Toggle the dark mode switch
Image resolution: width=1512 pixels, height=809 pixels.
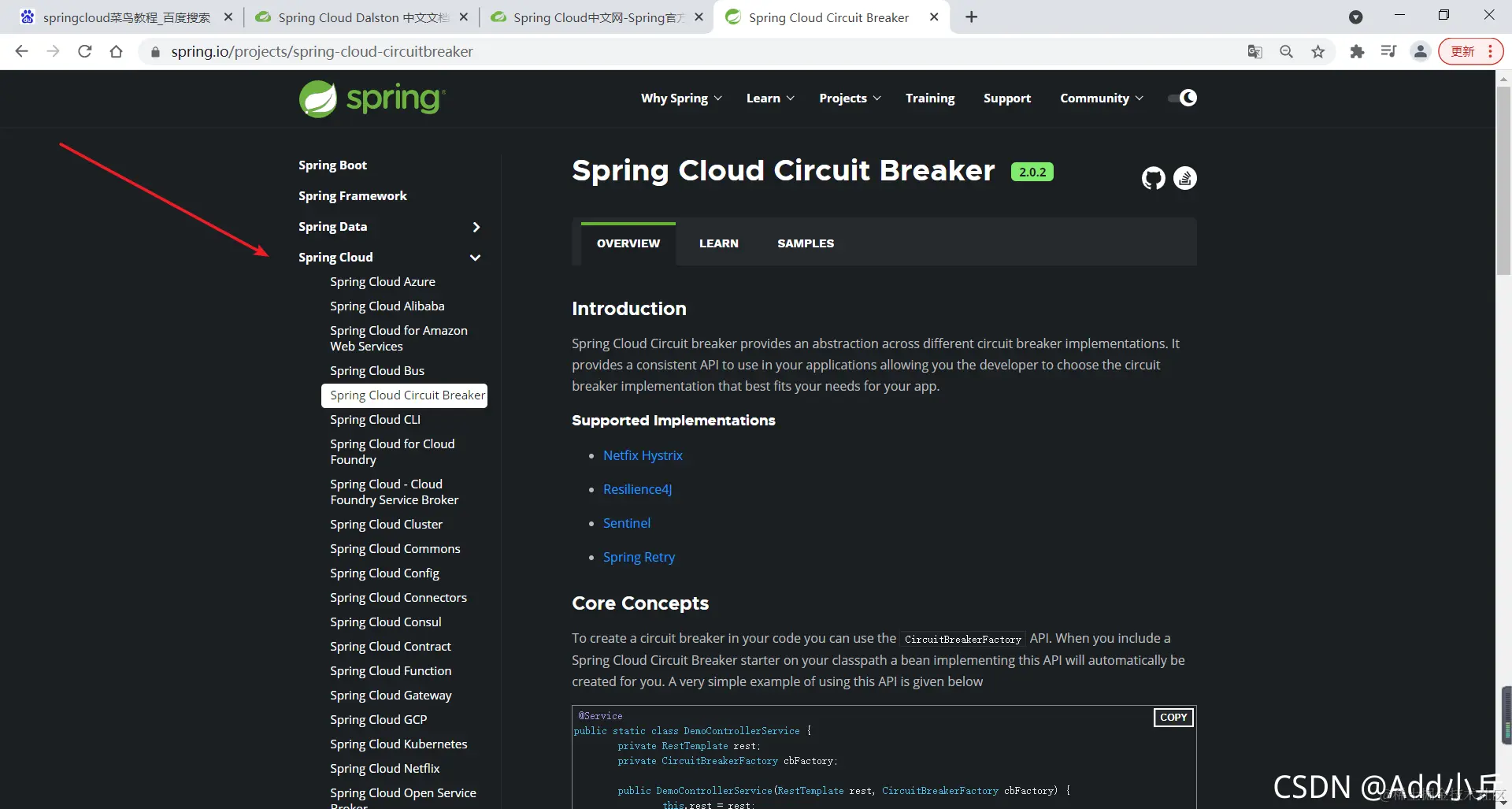(x=1182, y=98)
